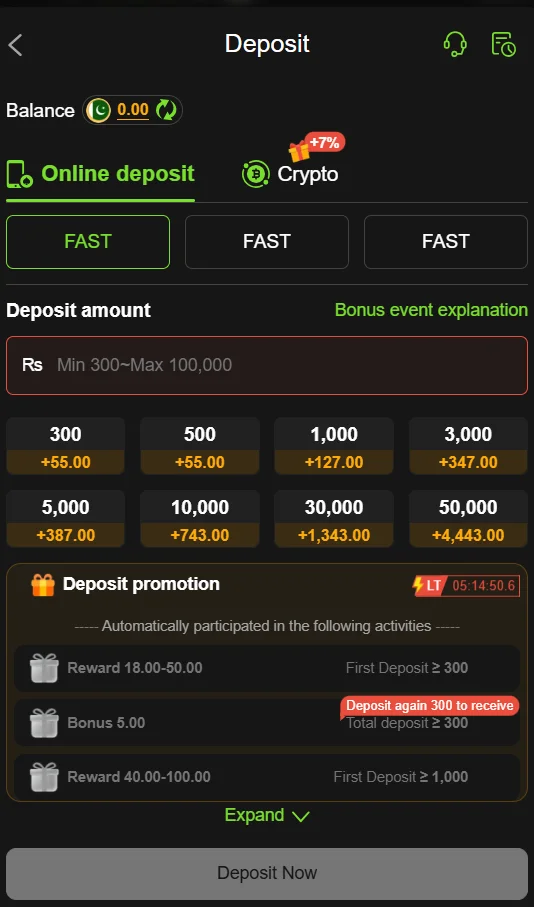The width and height of the screenshot is (534, 907).
Task: Click the orange Deposit promotion gift icon
Action: 43,585
